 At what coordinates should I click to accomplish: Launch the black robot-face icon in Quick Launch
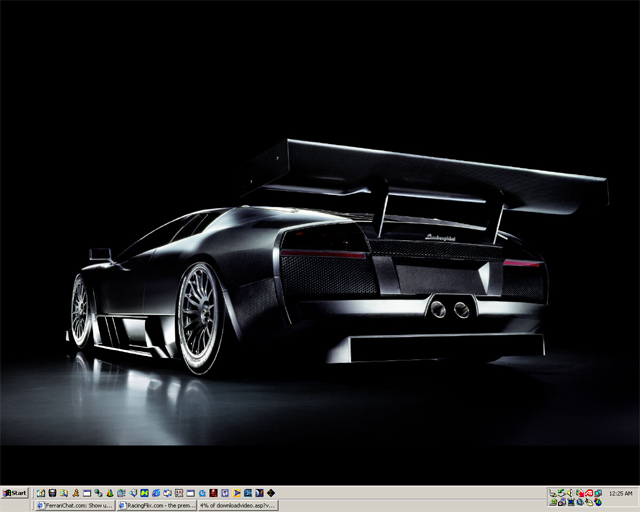pyautogui.click(x=52, y=493)
